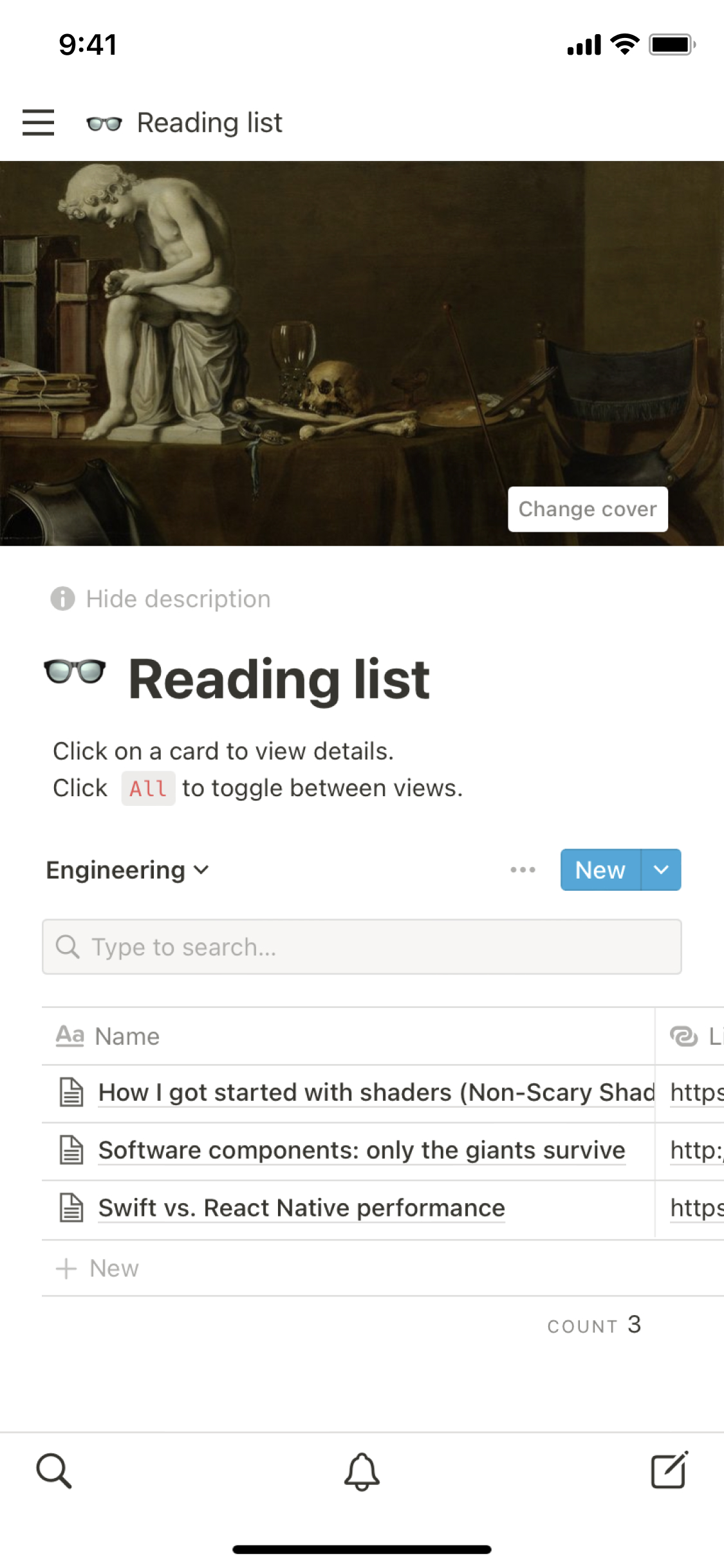Open "How I got started with shaders" entry
Image resolution: width=724 pixels, height=1568 pixels.
(x=376, y=1092)
